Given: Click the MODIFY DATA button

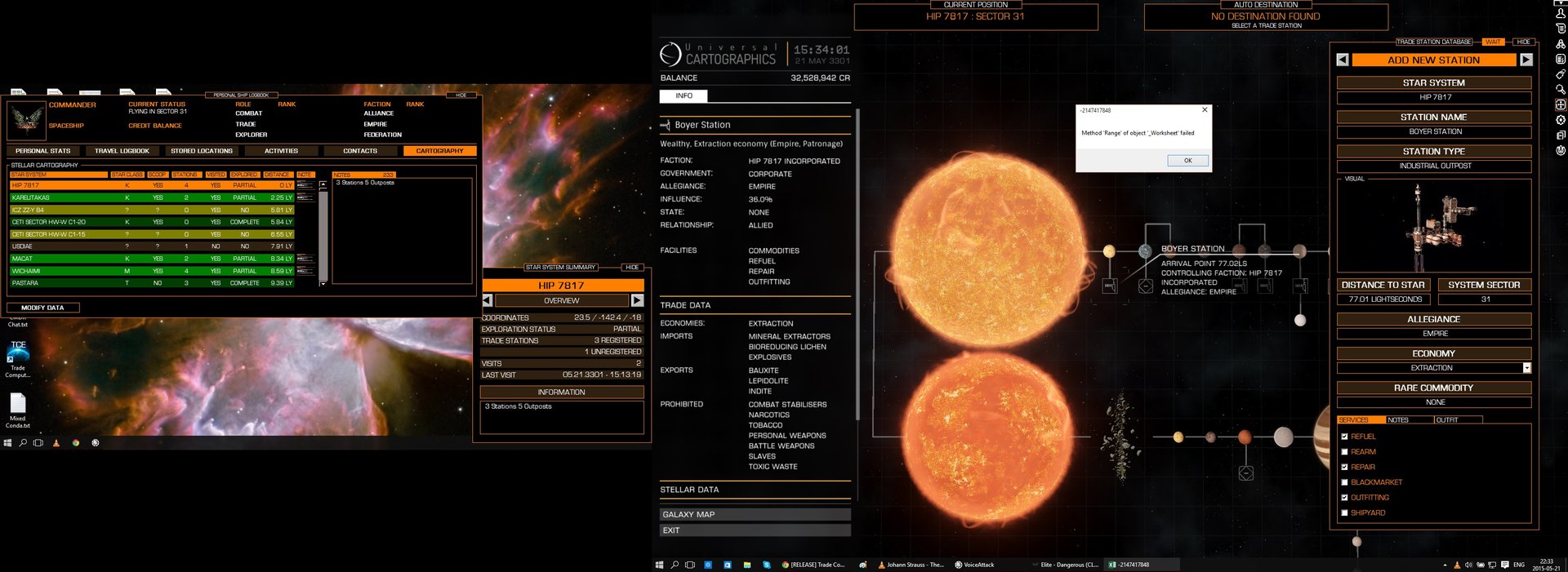Looking at the screenshot, I should 43,308.
